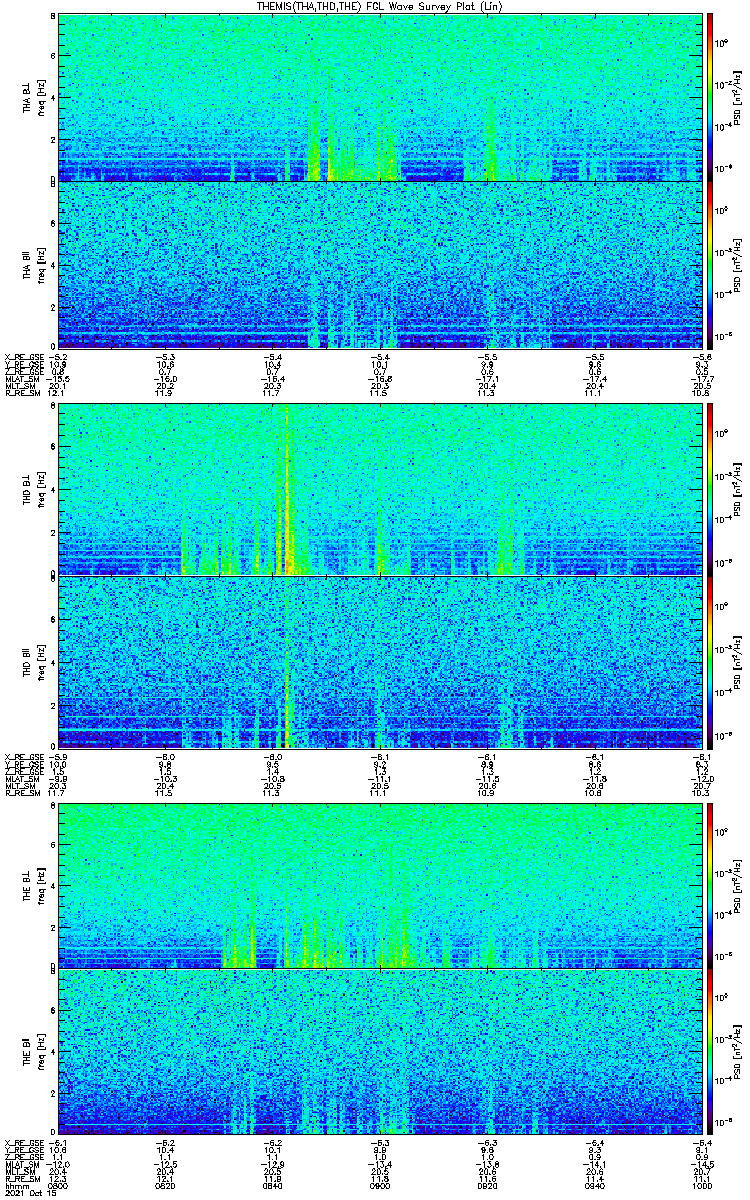Select the THA B∥ spectrogram panel
The height and width of the screenshot is (1200, 750).
pos(378,265)
